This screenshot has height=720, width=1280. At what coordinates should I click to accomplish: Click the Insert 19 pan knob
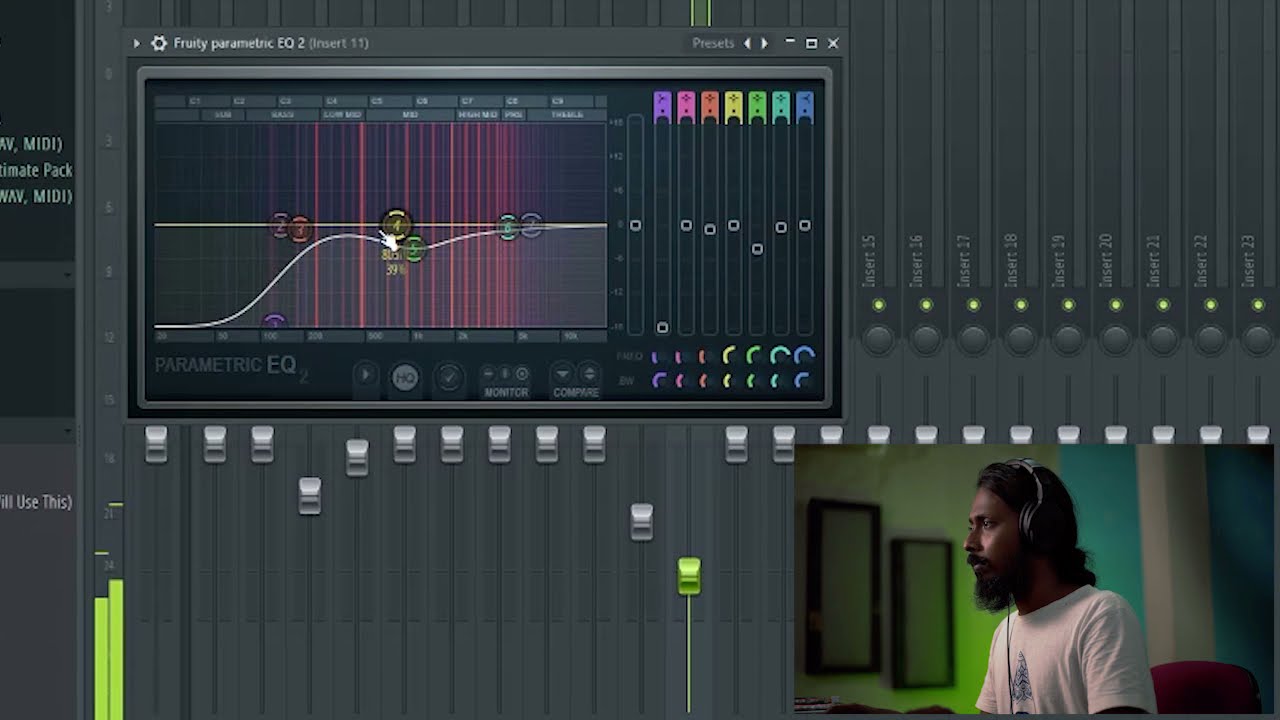1068,339
